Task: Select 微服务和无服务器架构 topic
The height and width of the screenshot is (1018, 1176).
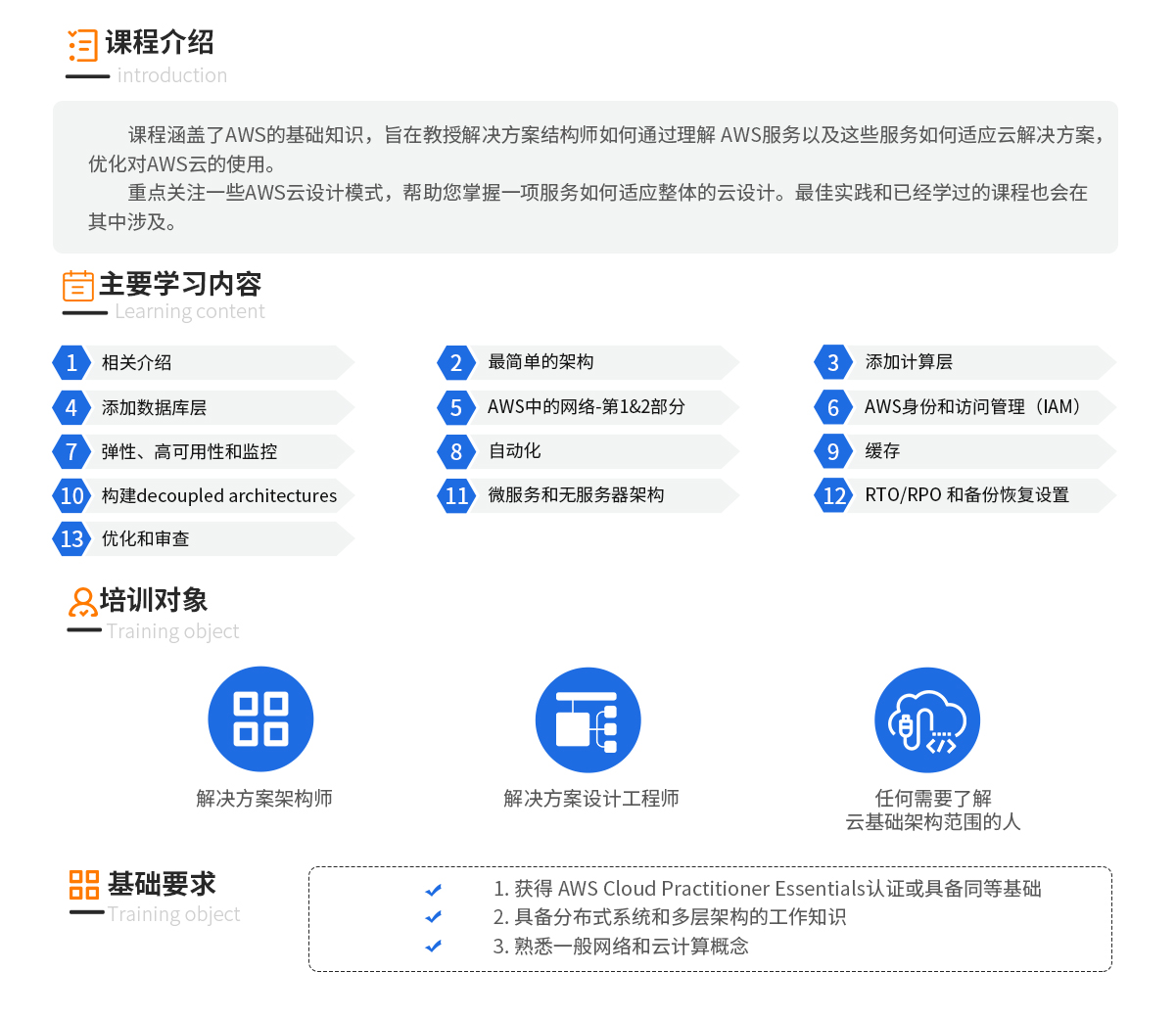Action: (x=588, y=495)
